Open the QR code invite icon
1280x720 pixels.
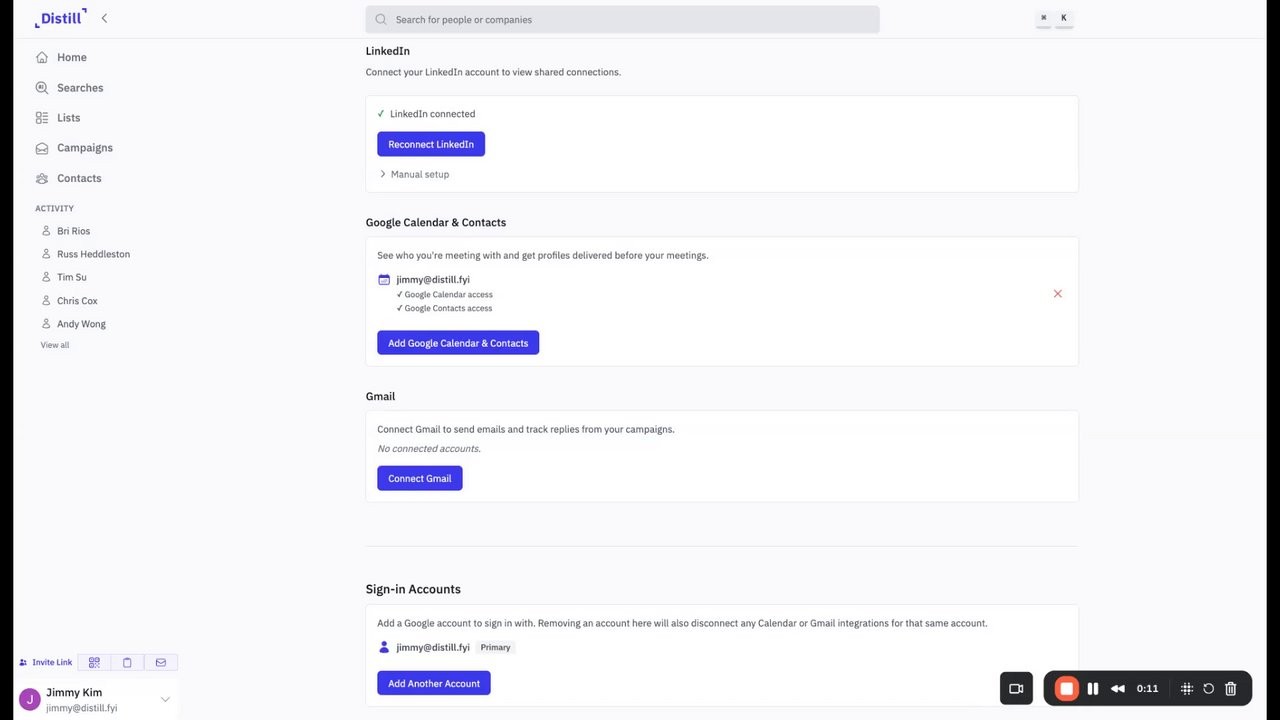point(94,662)
